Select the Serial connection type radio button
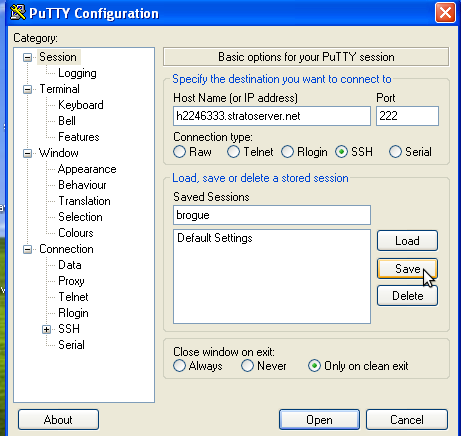Image resolution: width=461 pixels, height=436 pixels. click(x=395, y=152)
